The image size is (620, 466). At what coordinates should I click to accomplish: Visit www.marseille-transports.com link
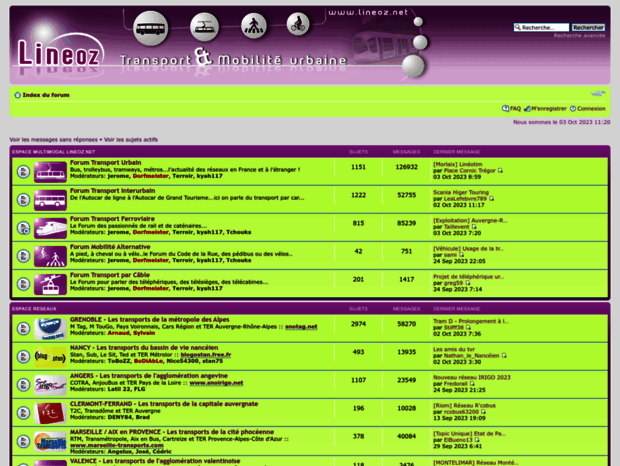pyautogui.click(x=117, y=445)
